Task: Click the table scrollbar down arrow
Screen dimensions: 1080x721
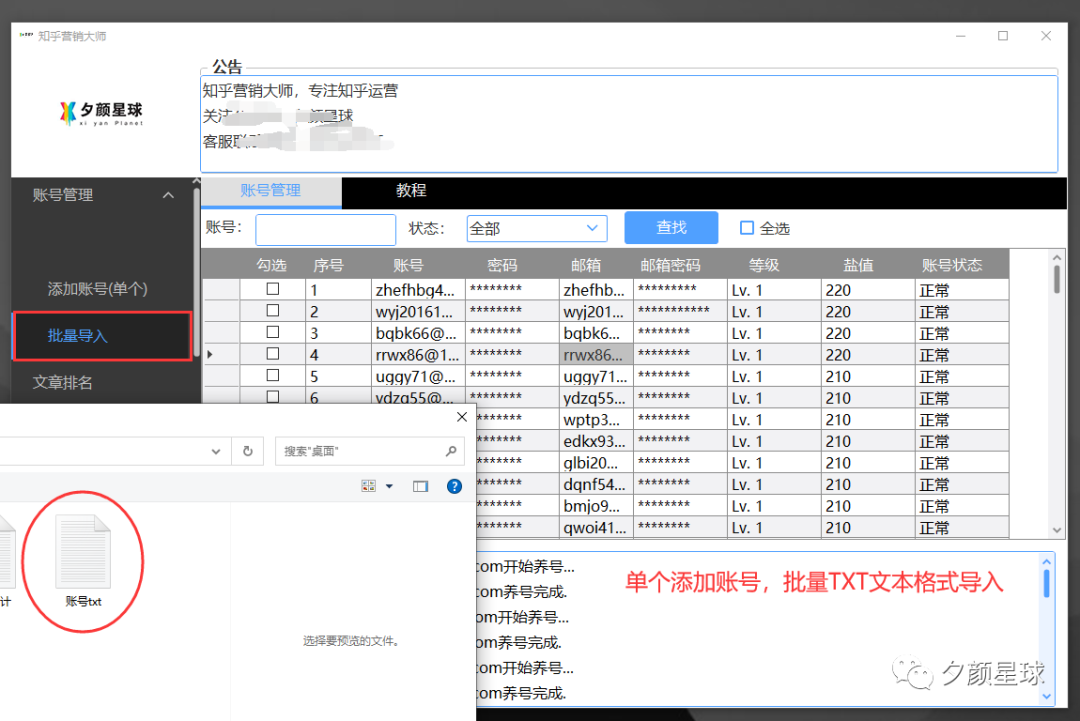Action: pyautogui.click(x=1057, y=530)
